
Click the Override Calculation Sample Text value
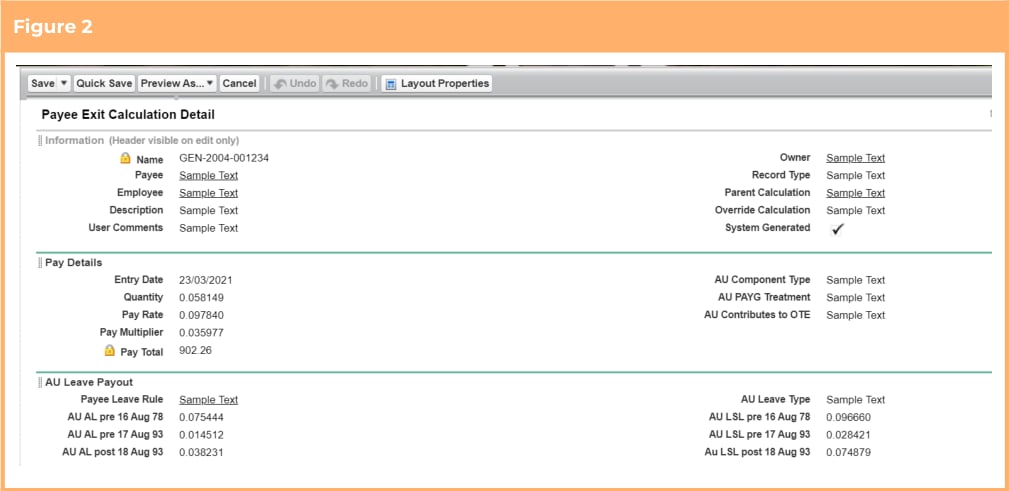tap(856, 210)
